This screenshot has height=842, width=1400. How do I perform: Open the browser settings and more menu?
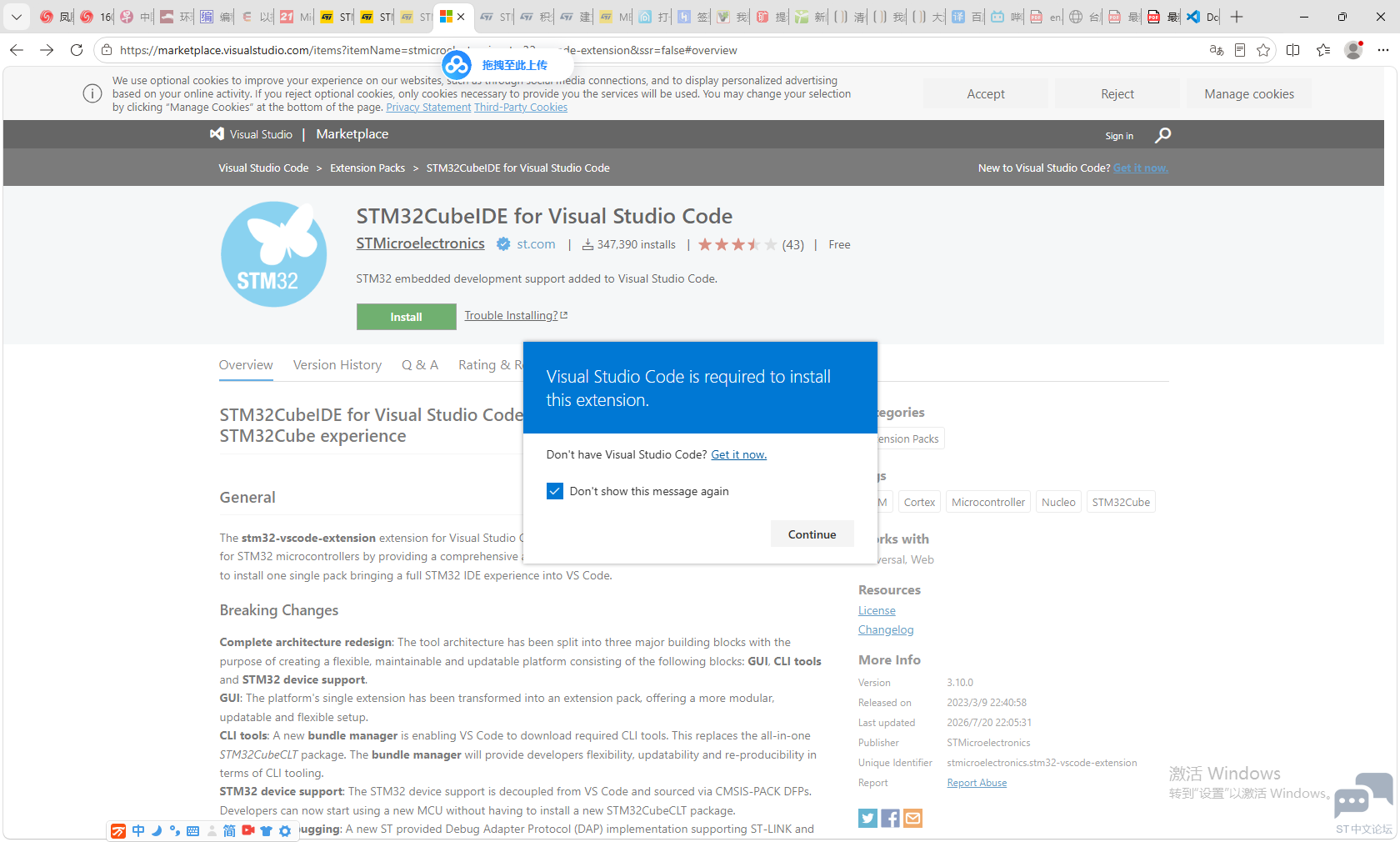pyautogui.click(x=1383, y=50)
